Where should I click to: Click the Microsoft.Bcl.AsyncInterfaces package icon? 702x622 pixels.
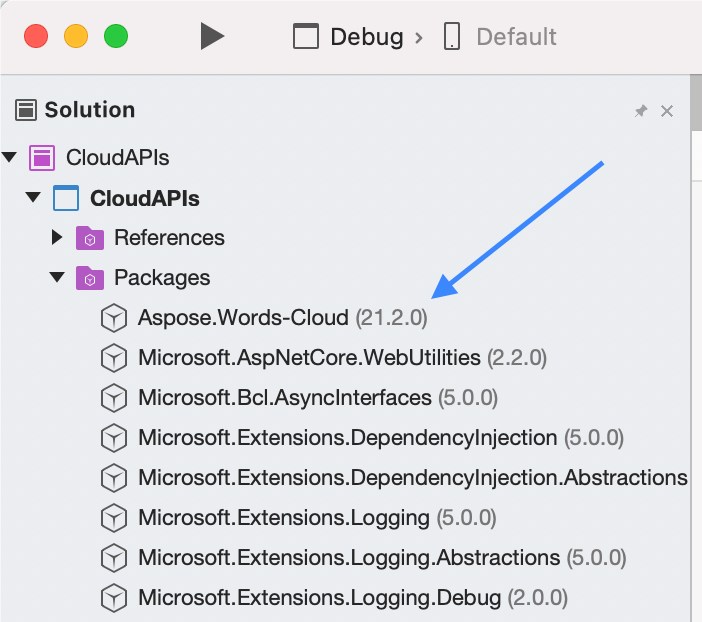(x=114, y=397)
